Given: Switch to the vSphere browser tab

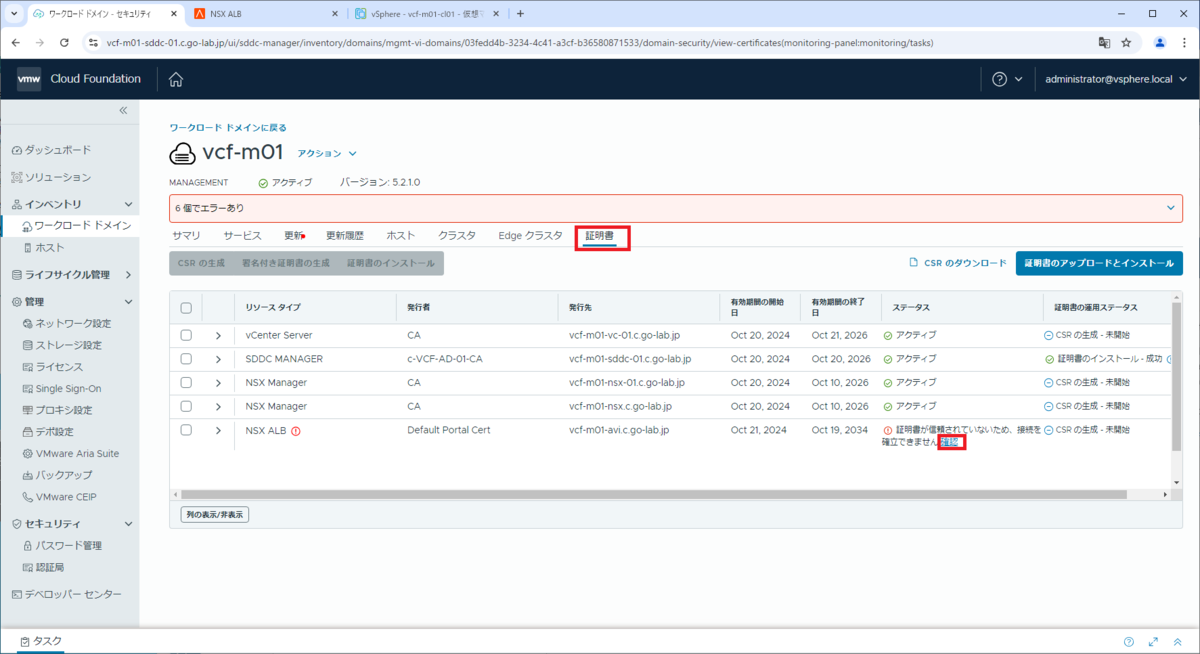Looking at the screenshot, I should (427, 14).
